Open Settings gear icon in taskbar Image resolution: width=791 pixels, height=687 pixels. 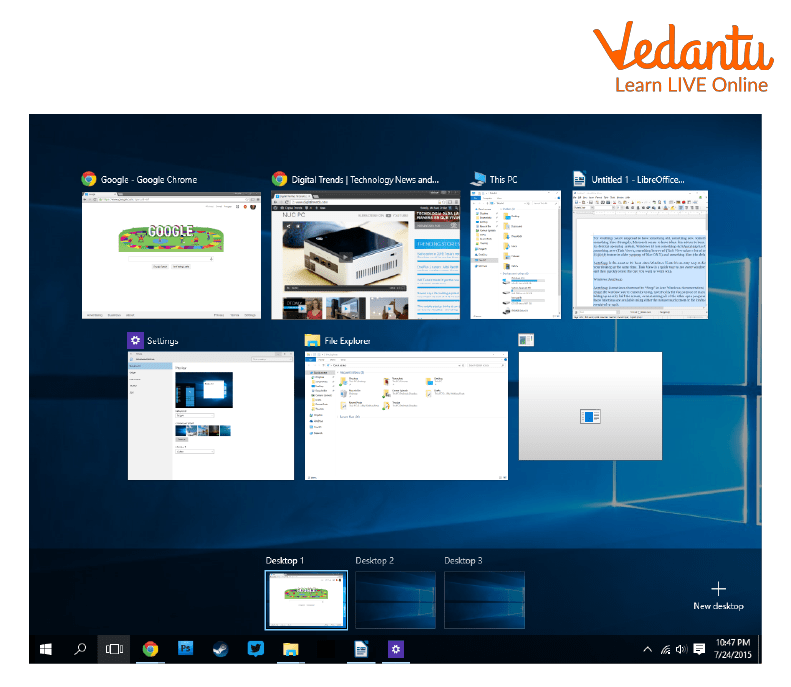[396, 649]
